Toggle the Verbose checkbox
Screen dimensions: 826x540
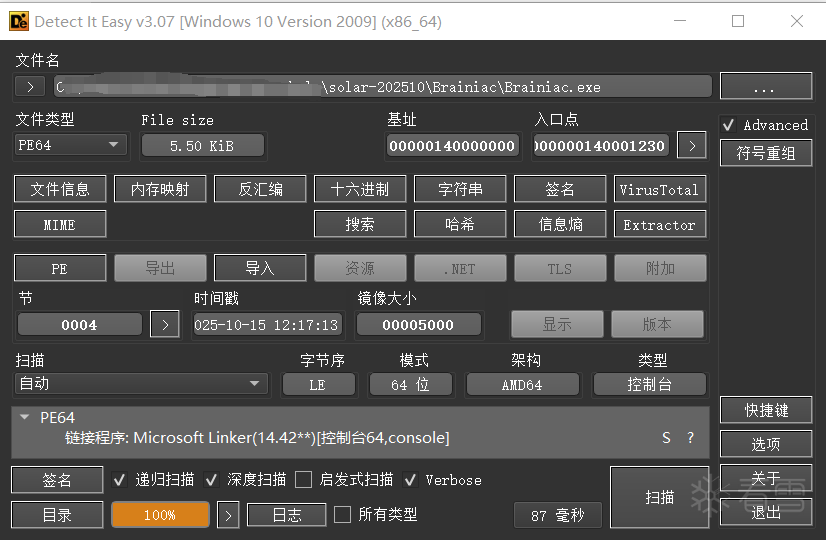(410, 480)
